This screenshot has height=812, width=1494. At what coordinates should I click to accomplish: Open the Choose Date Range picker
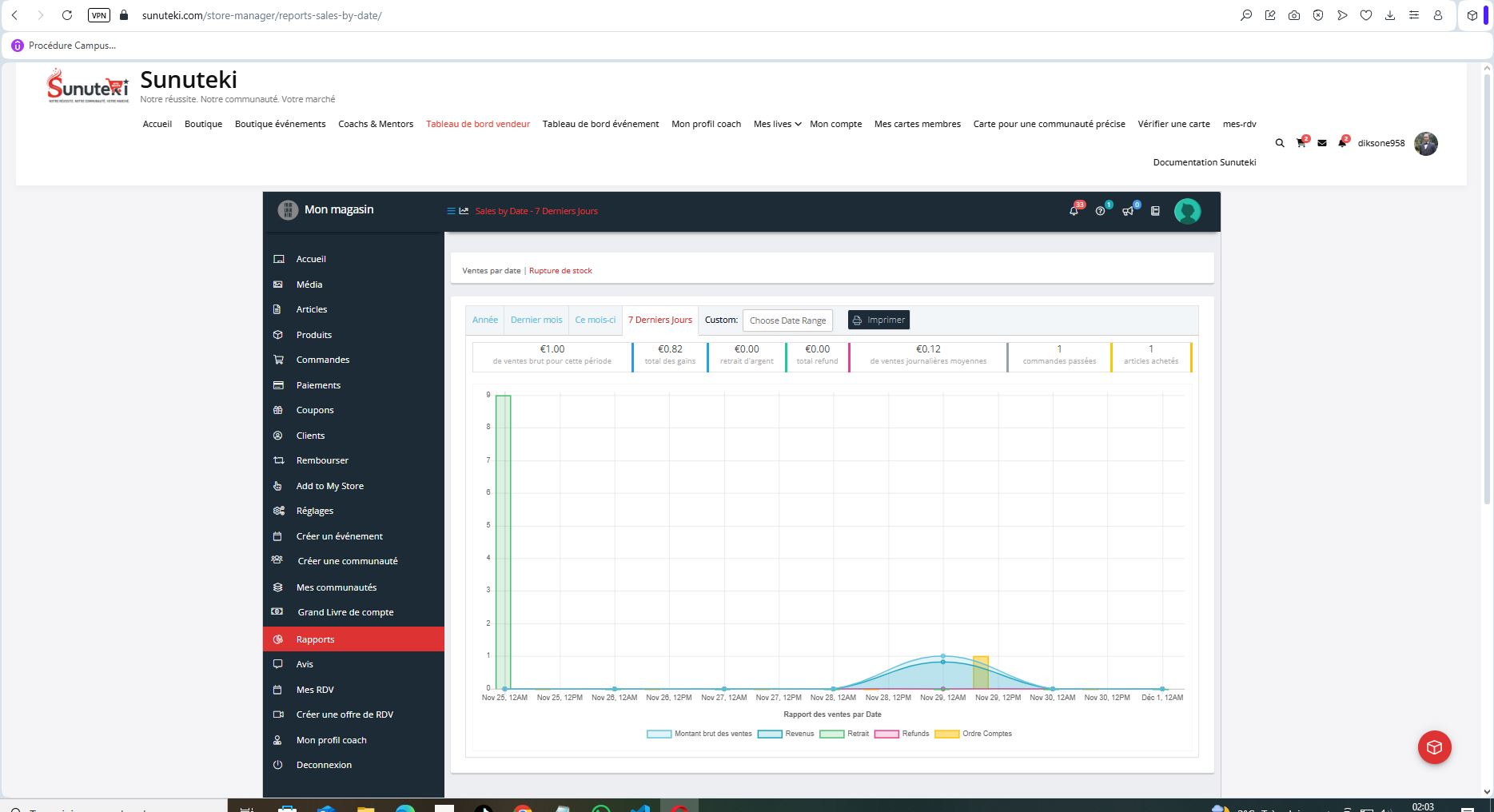tap(787, 320)
